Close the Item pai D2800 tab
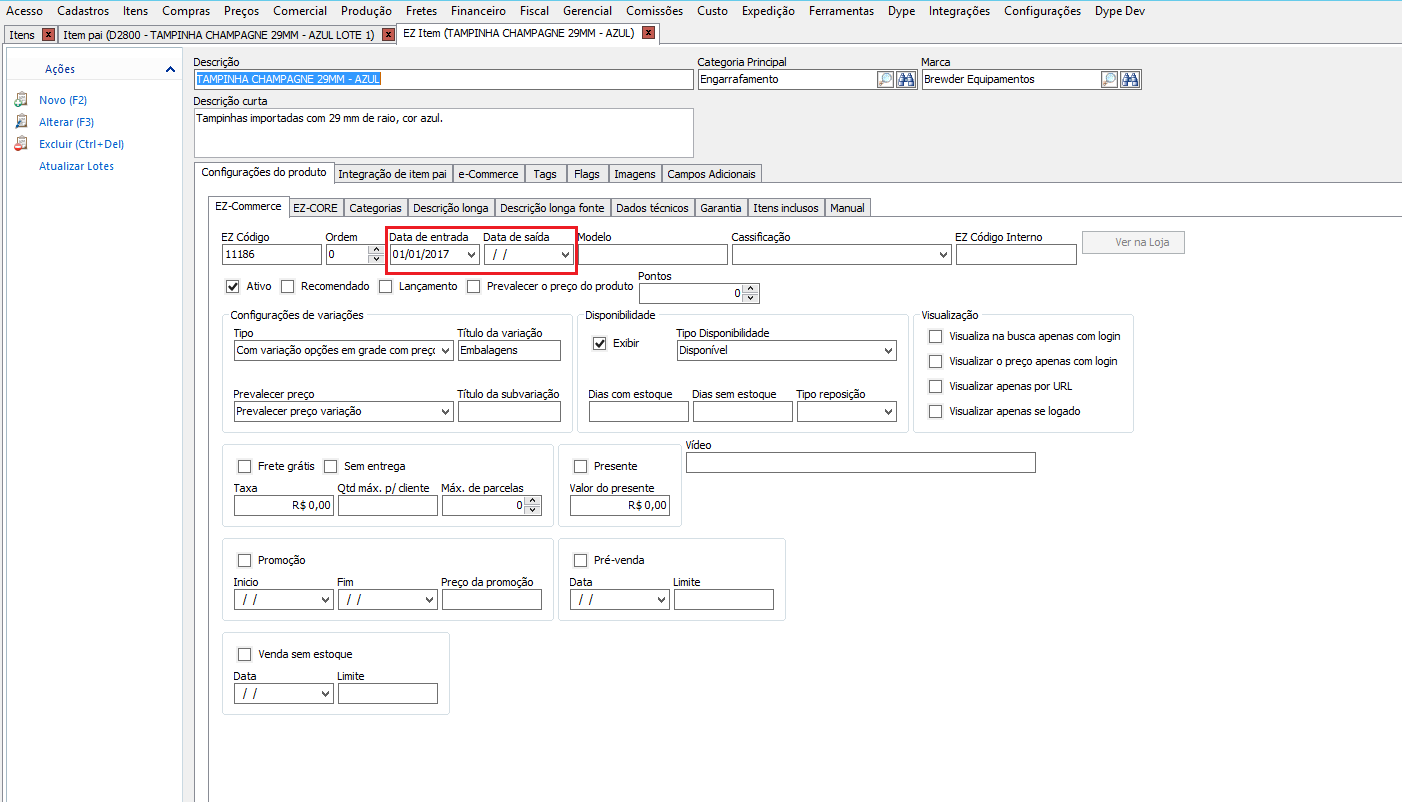Image resolution: width=1402 pixels, height=802 pixels. 388,34
